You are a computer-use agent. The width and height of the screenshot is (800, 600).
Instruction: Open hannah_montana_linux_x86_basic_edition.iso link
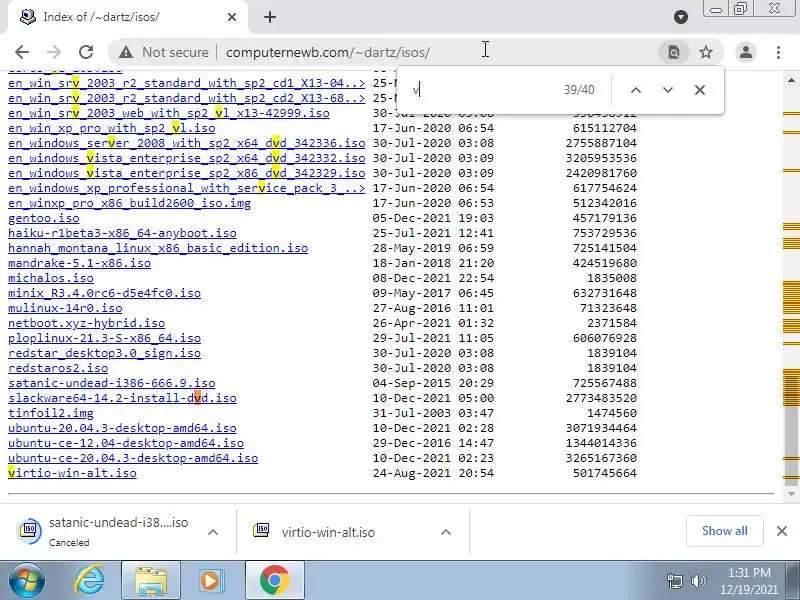[158, 248]
